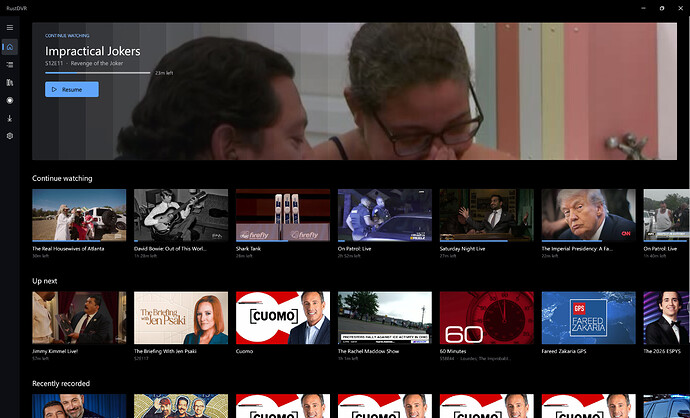Open the settings gear sidebar icon
Screen dimensions: 690x418
[x=10, y=136]
